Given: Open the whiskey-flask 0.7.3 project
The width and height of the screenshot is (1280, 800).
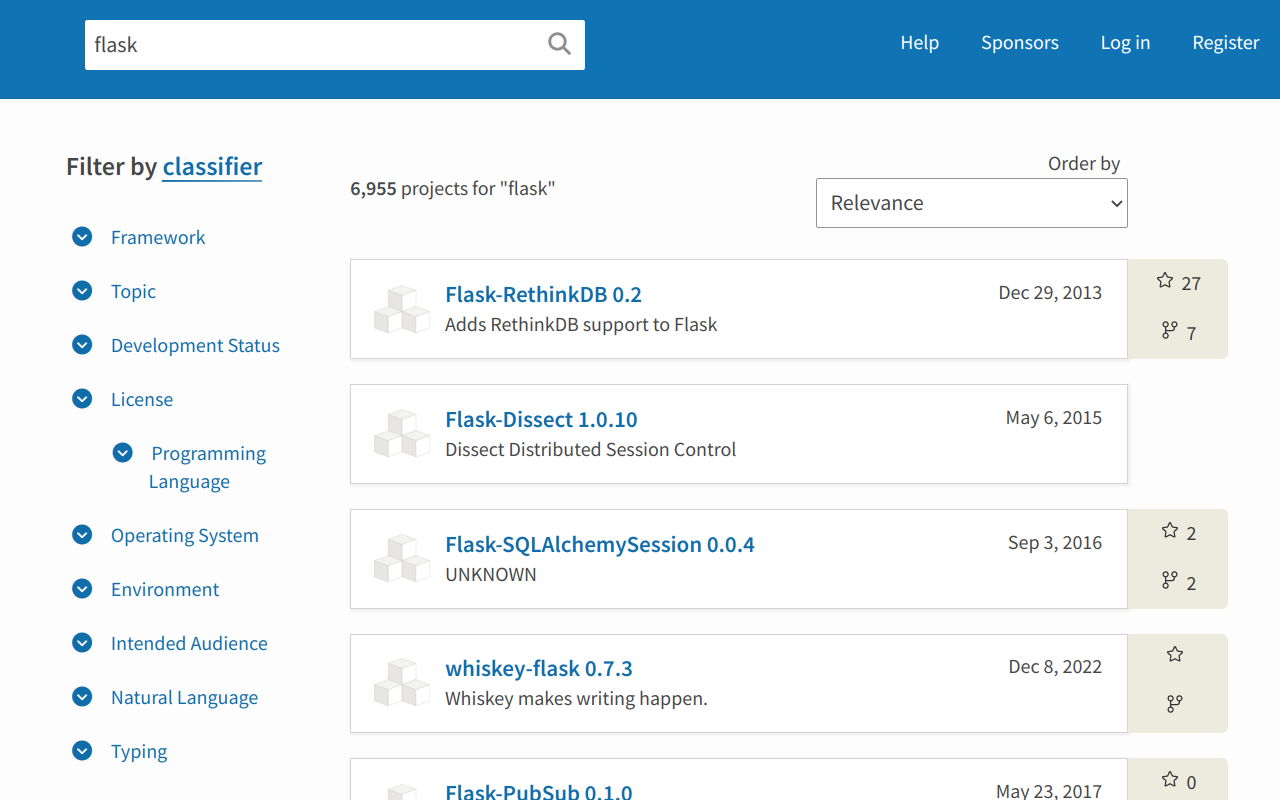Looking at the screenshot, I should (x=539, y=668).
